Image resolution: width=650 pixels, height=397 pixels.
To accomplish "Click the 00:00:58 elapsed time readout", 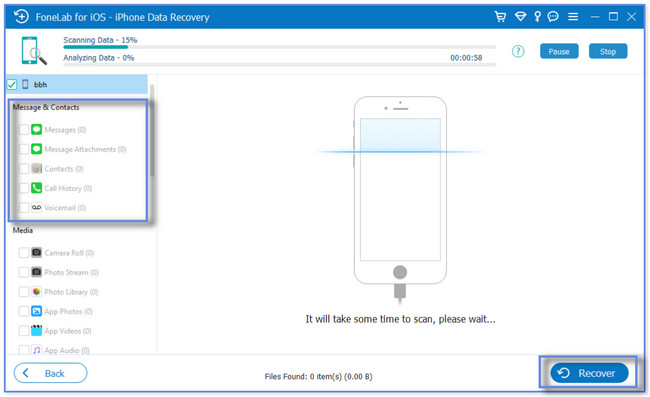I will pyautogui.click(x=466, y=58).
